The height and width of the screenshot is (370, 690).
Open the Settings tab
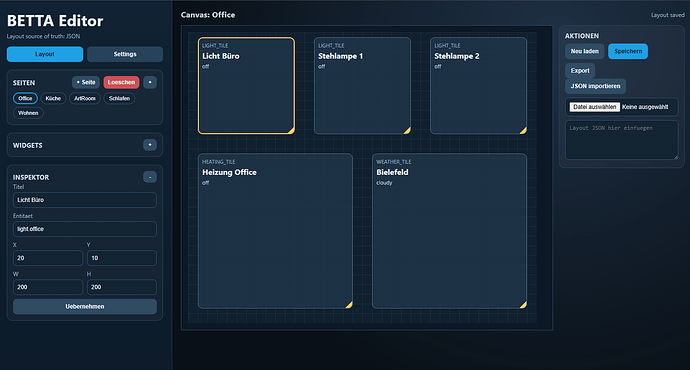click(125, 54)
